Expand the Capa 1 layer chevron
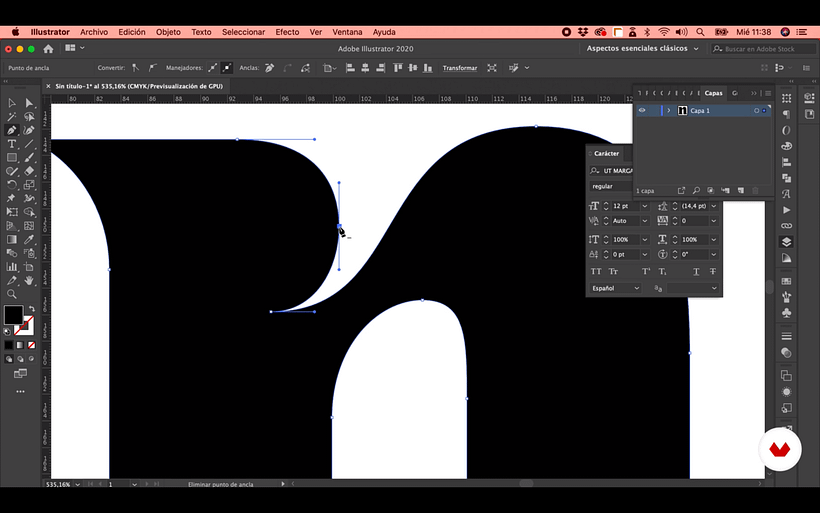 [668, 110]
